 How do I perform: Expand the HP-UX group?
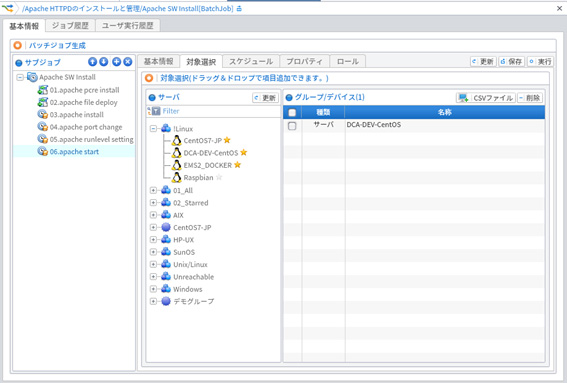click(x=153, y=239)
